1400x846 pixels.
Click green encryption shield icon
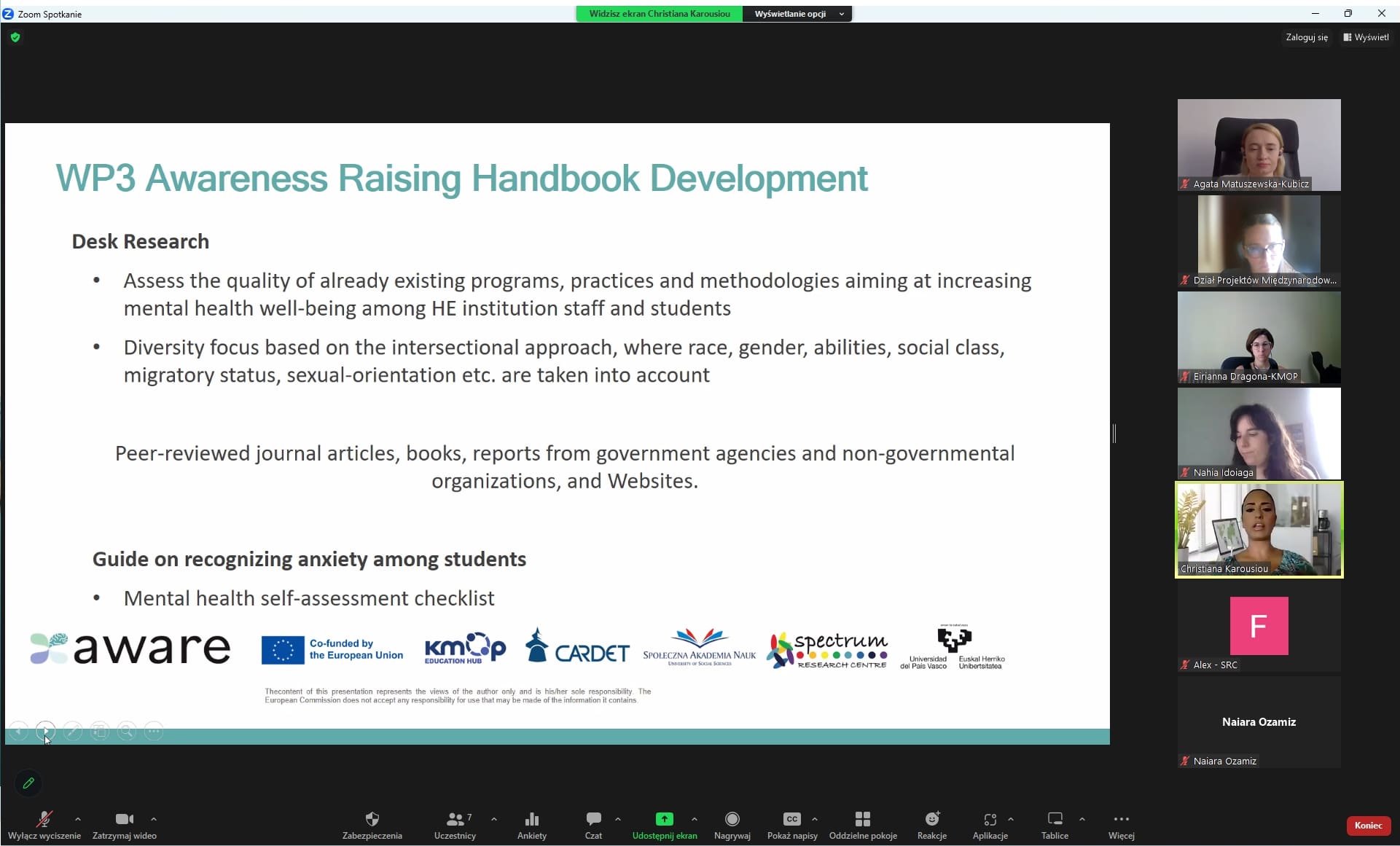[15, 37]
